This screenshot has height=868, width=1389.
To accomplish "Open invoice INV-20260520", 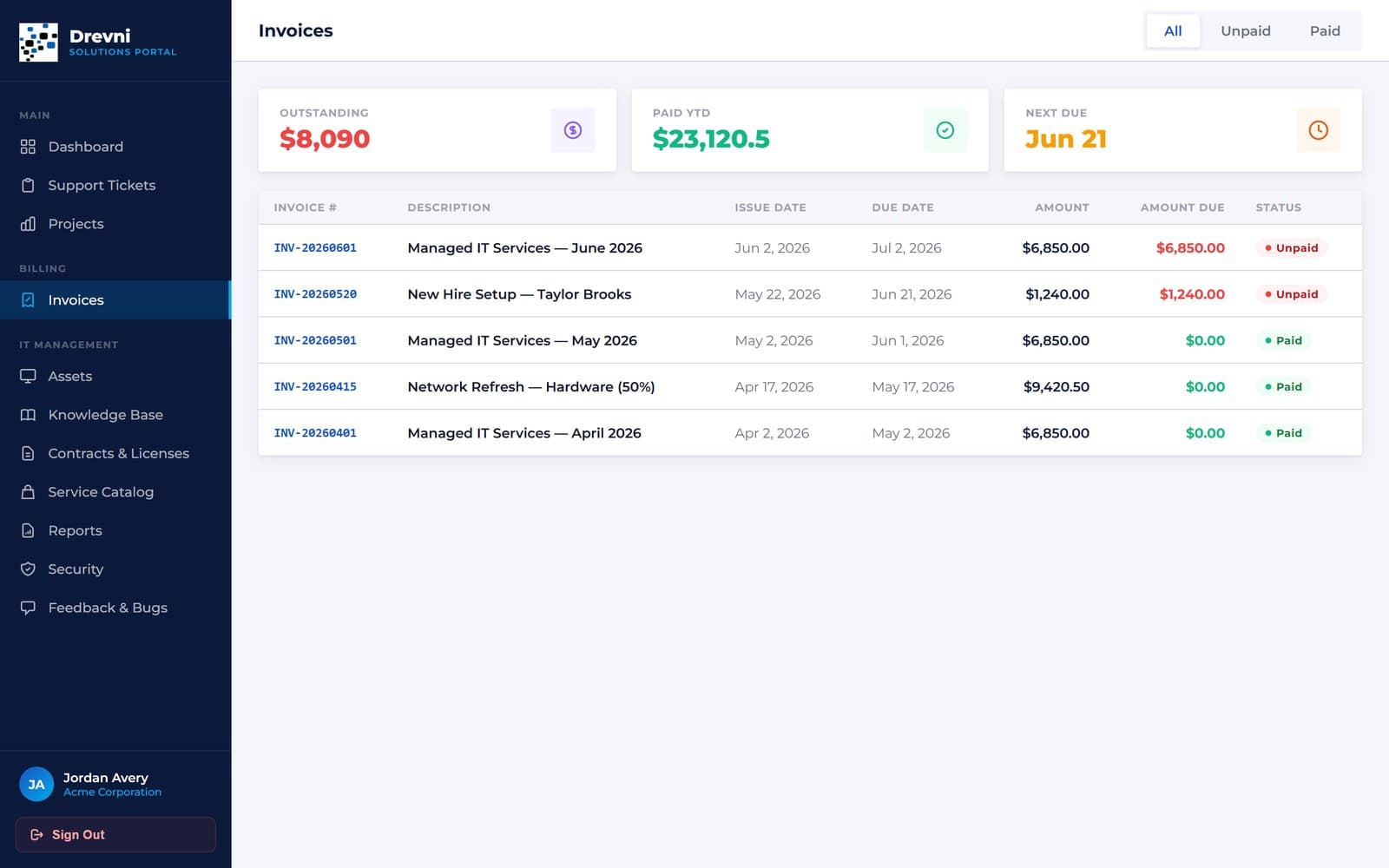I will click(315, 294).
